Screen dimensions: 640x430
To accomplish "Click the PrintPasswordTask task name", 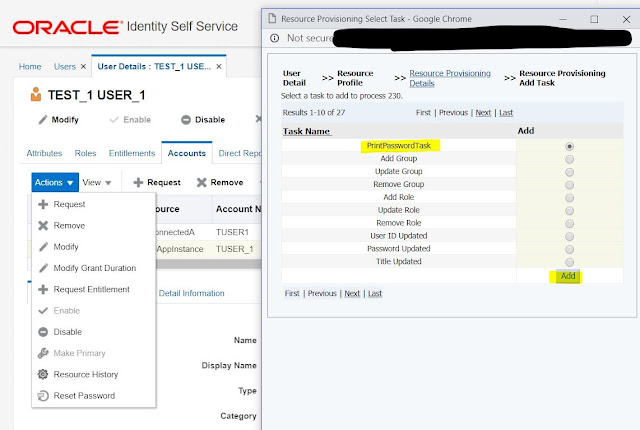I will coord(399,146).
